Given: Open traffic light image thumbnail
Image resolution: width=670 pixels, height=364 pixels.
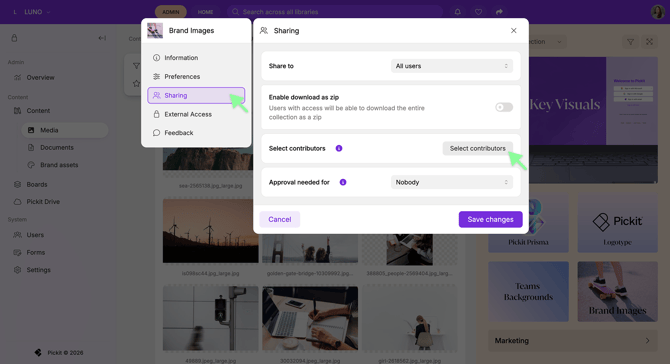Looking at the screenshot, I should point(211,318).
